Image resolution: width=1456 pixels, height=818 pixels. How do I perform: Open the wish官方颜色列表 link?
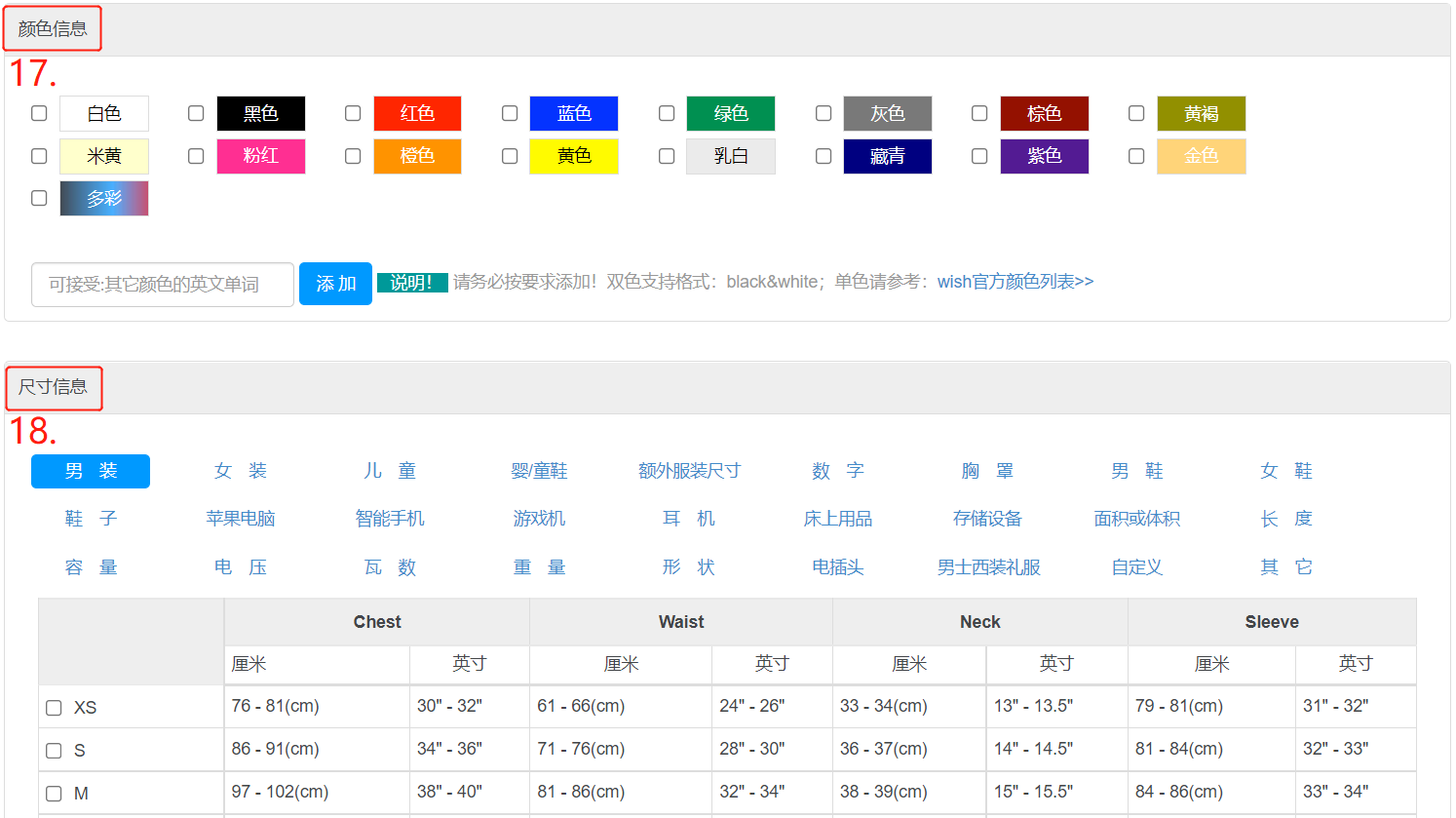(x=1015, y=282)
